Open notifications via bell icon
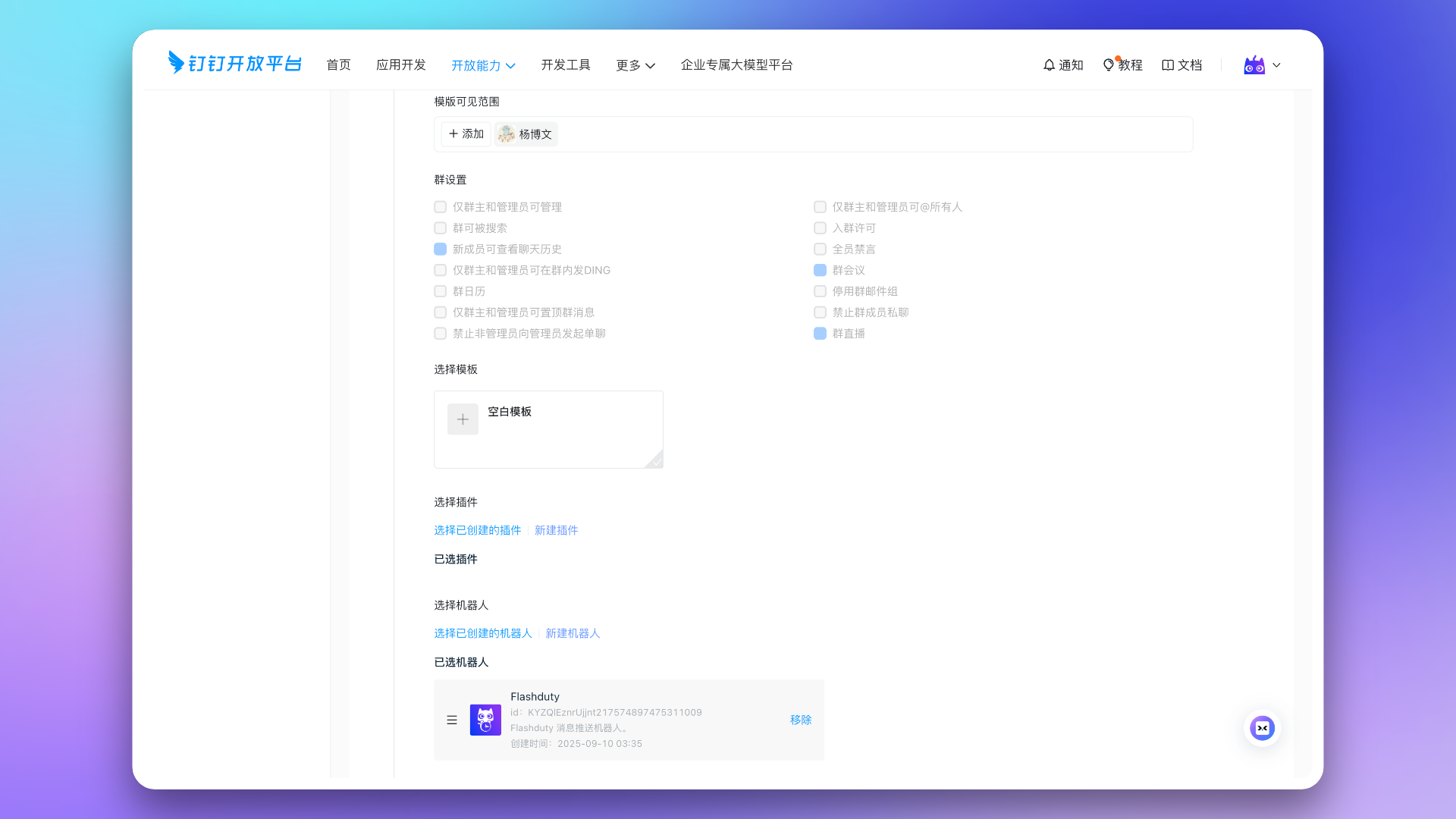Image resolution: width=1456 pixels, height=819 pixels. [x=1049, y=65]
